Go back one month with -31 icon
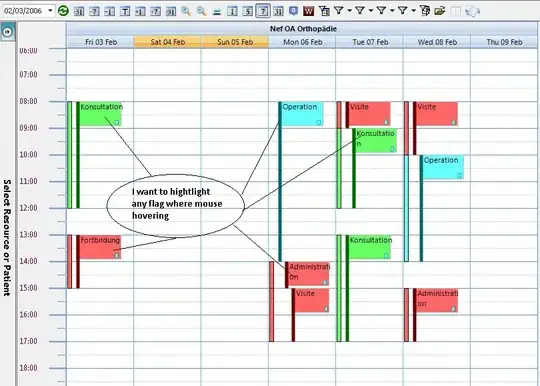540x386 pixels. [79, 11]
